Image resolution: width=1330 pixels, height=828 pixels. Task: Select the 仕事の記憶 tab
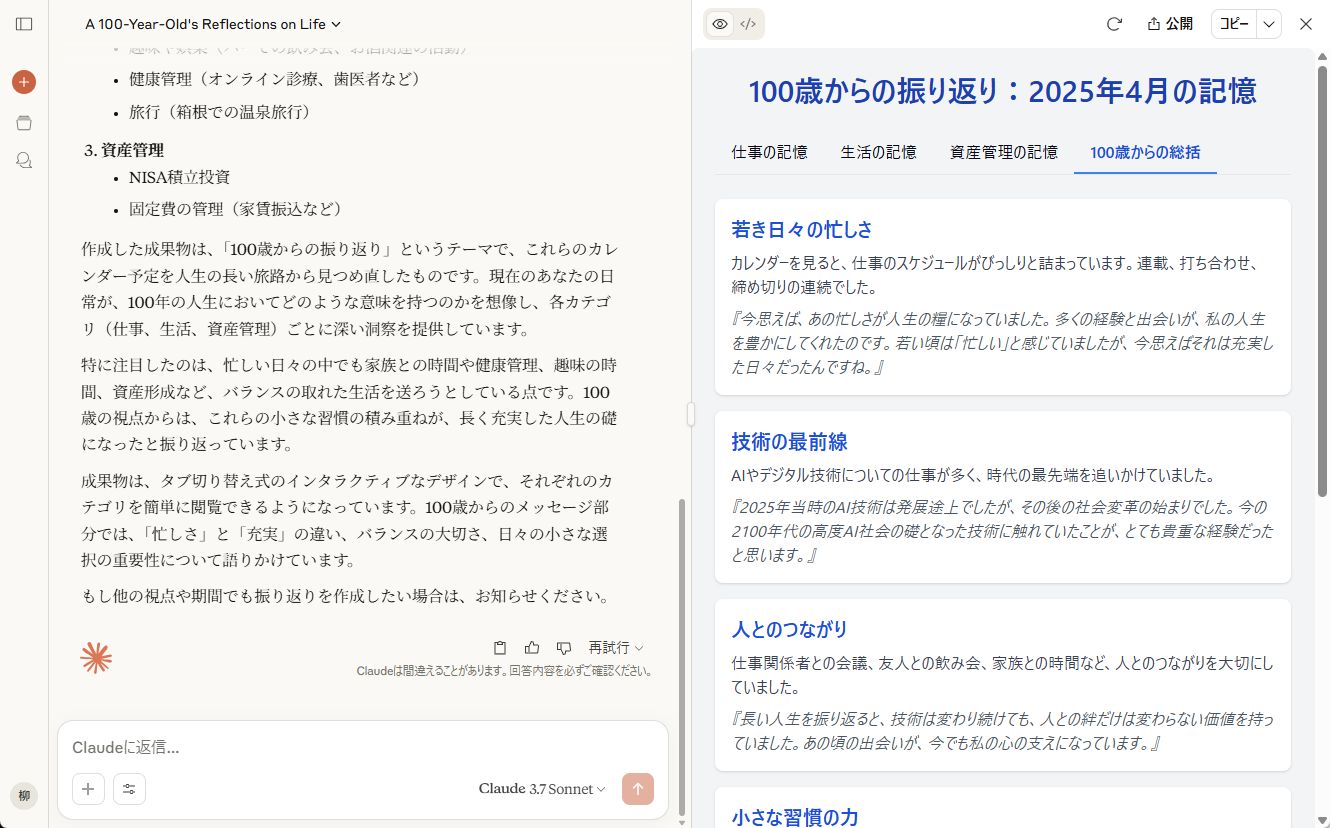coord(769,153)
